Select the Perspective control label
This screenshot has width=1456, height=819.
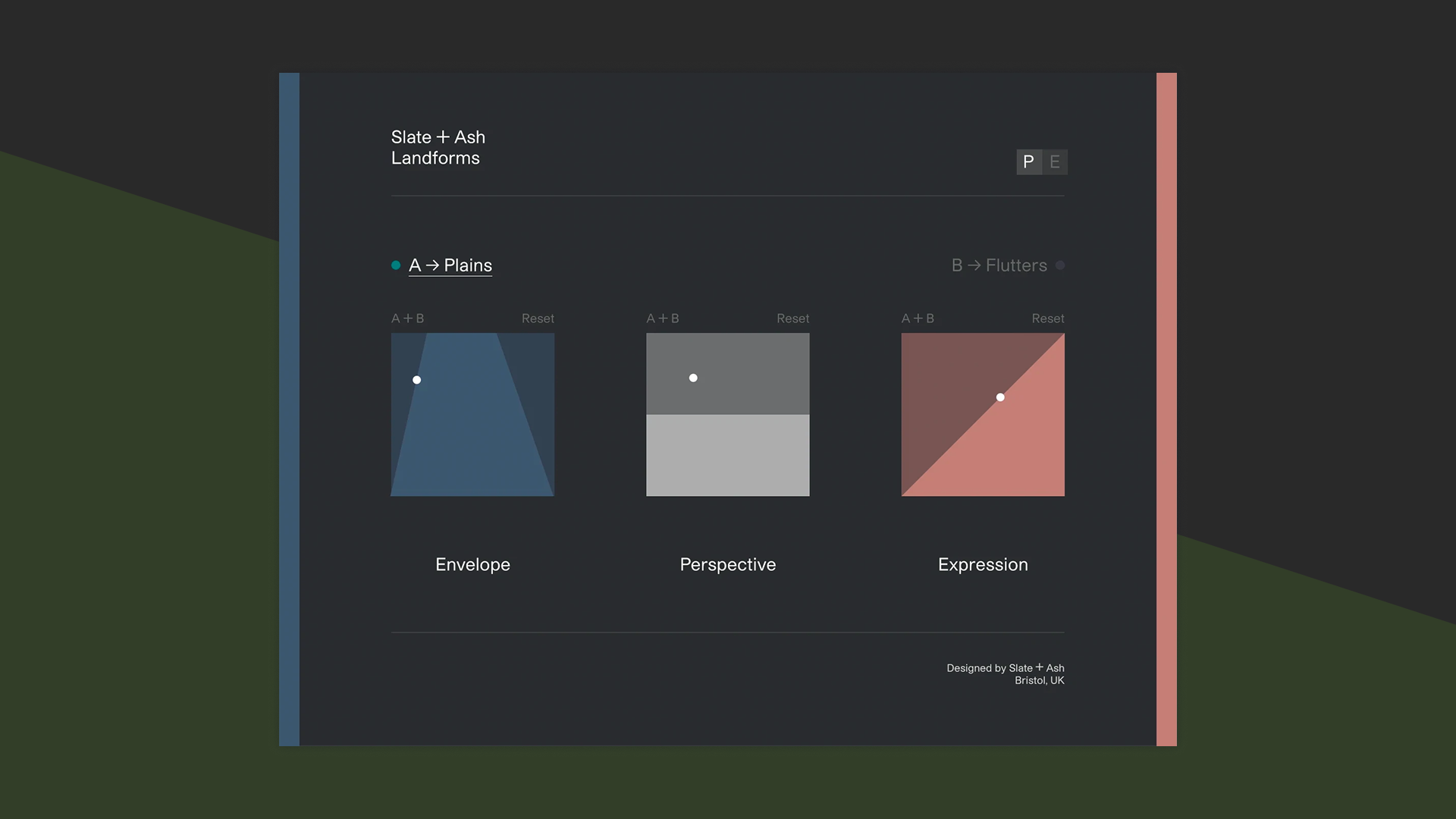[727, 564]
